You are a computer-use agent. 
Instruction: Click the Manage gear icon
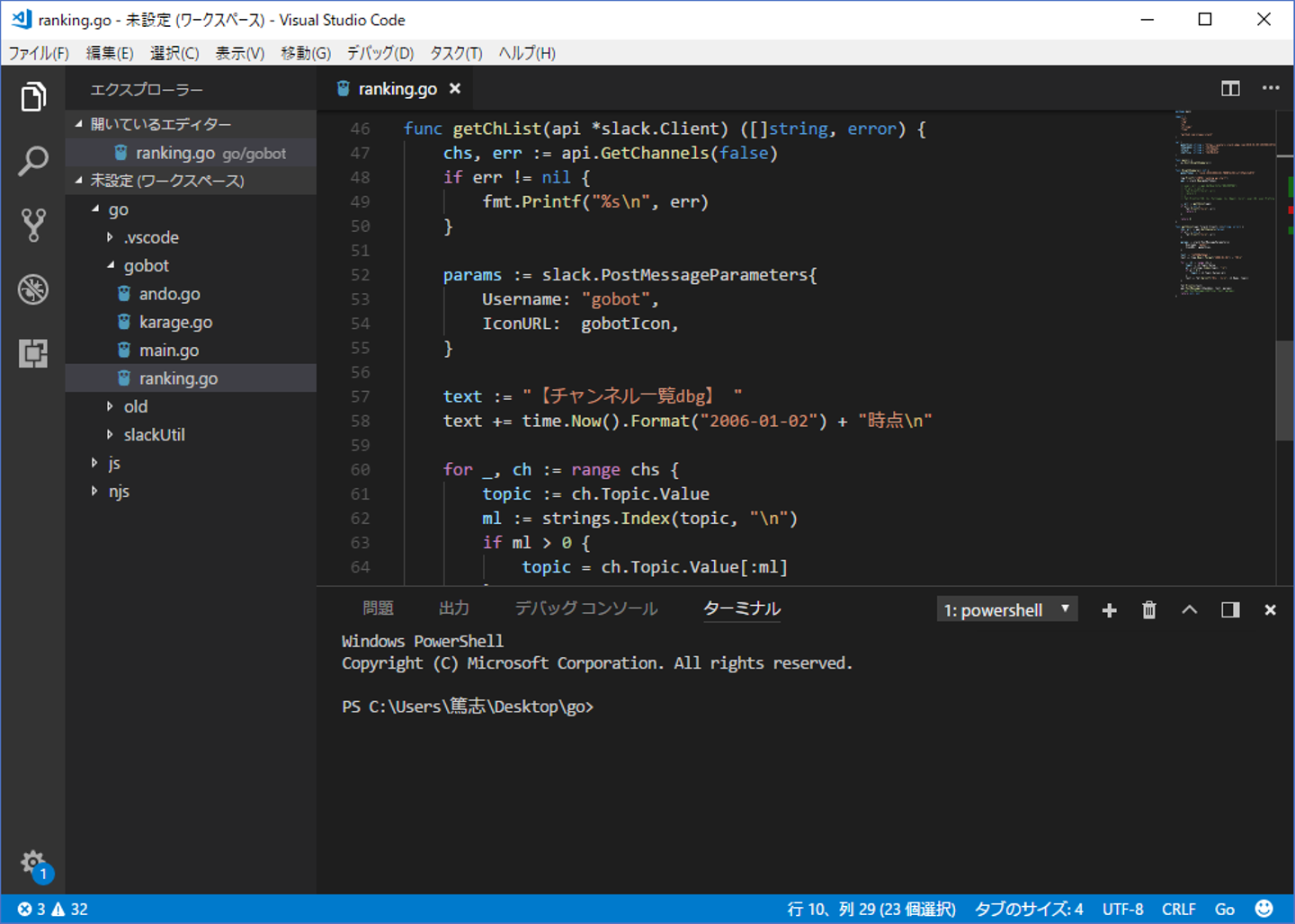coord(32,862)
